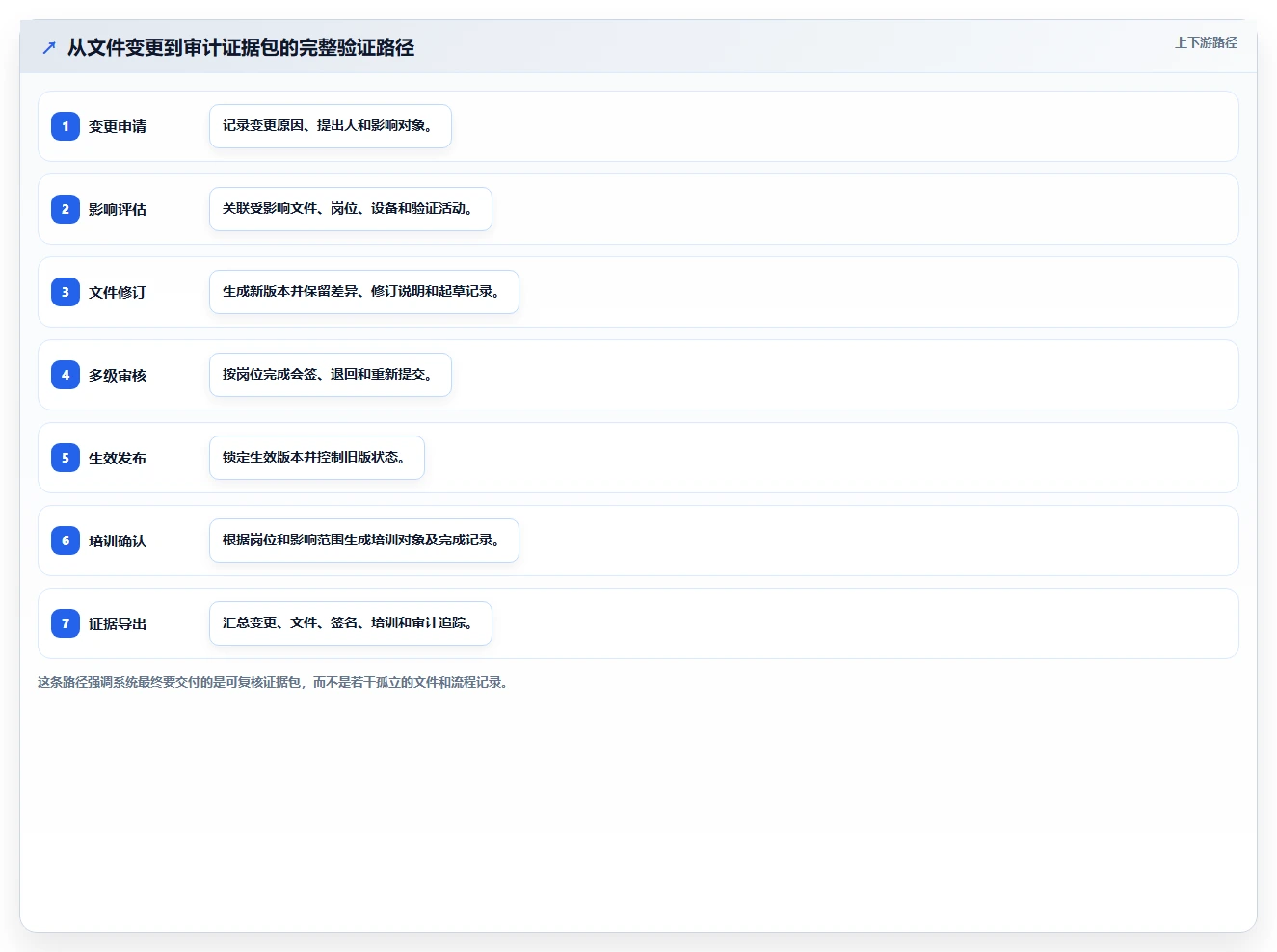Click the arrow icon beside the panel title
The image size is (1277, 952).
coord(49,47)
